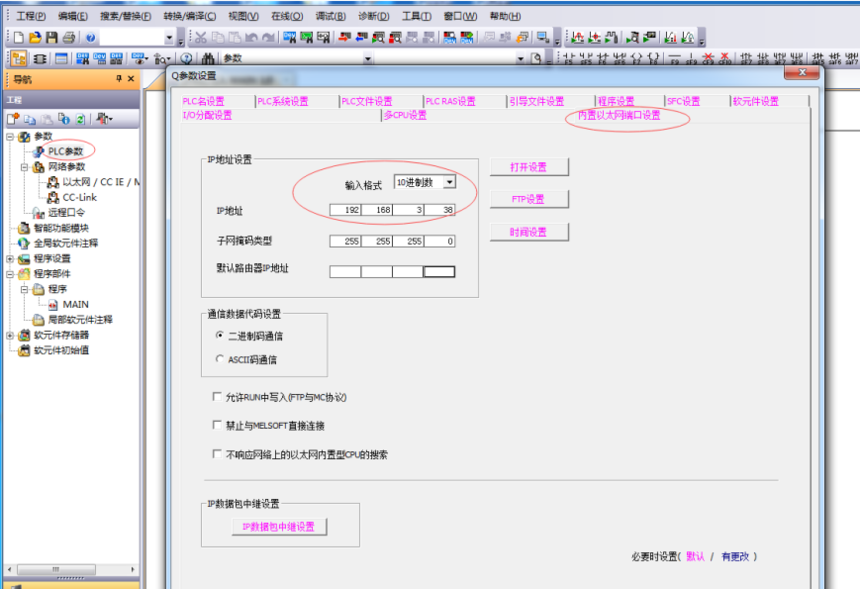Open the input format 10进制数 dropdown
860x589 pixels.
point(449,182)
